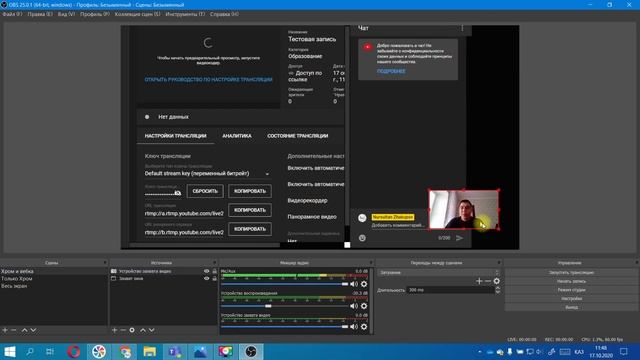The width and height of the screenshot is (640, 360).
Task: Select the webcam overlay in preview
Action: pyautogui.click(x=464, y=209)
